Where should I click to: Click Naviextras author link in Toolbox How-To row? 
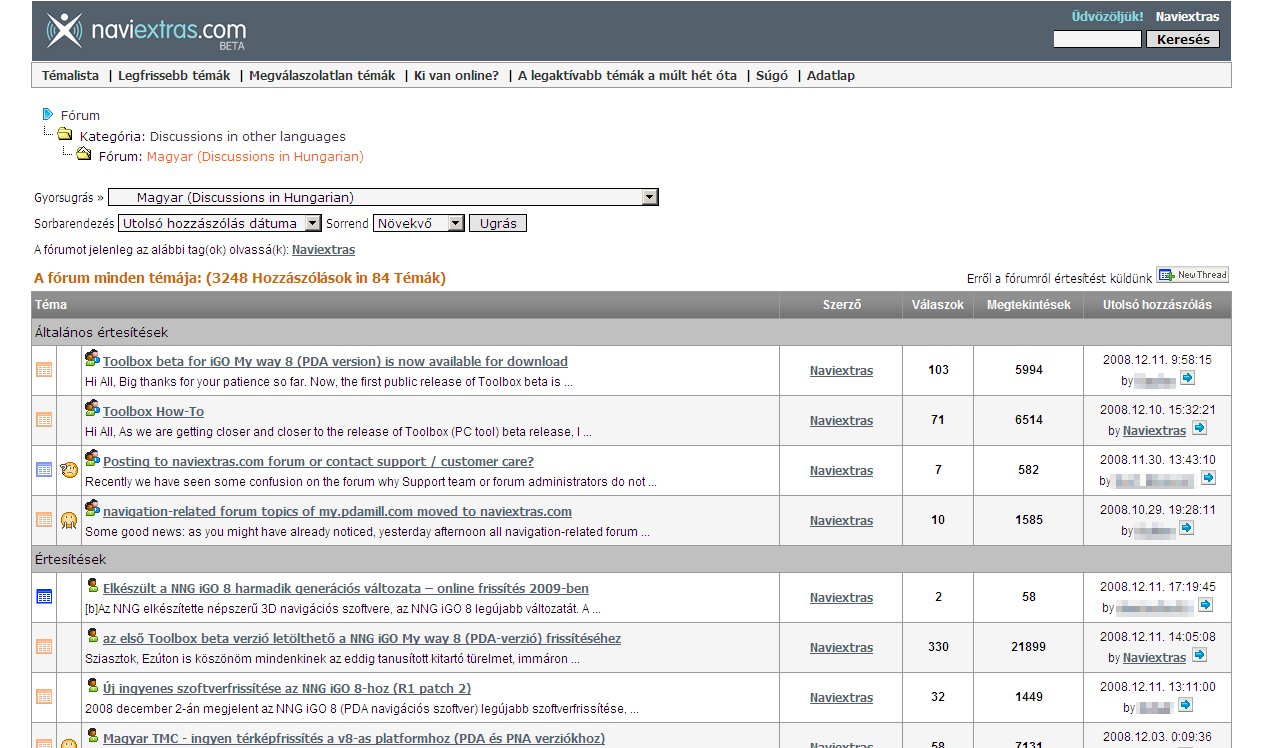point(841,420)
